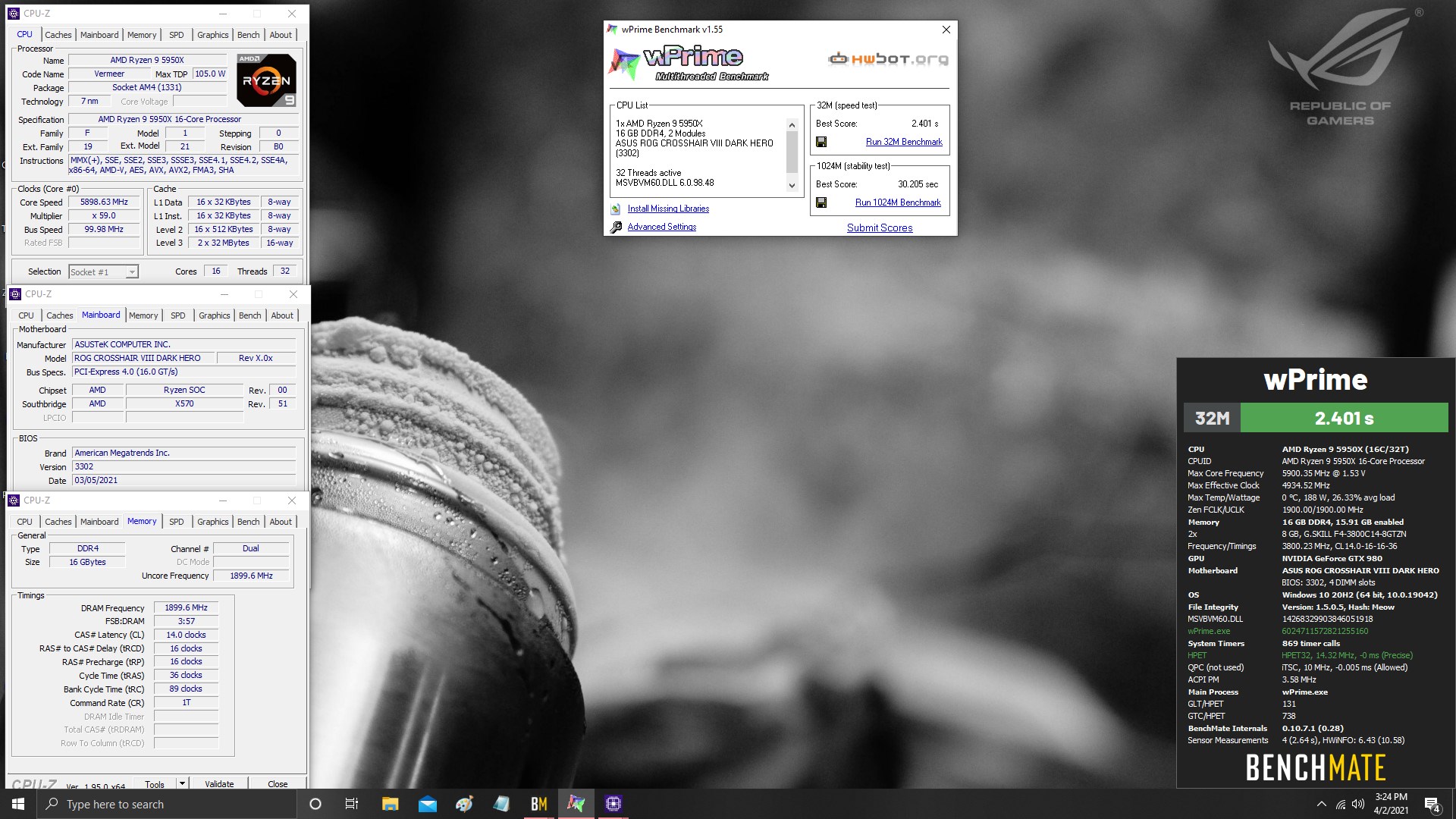This screenshot has width=1456, height=819.
Task: Switch to the wPrime taskbar icon
Action: (576, 804)
